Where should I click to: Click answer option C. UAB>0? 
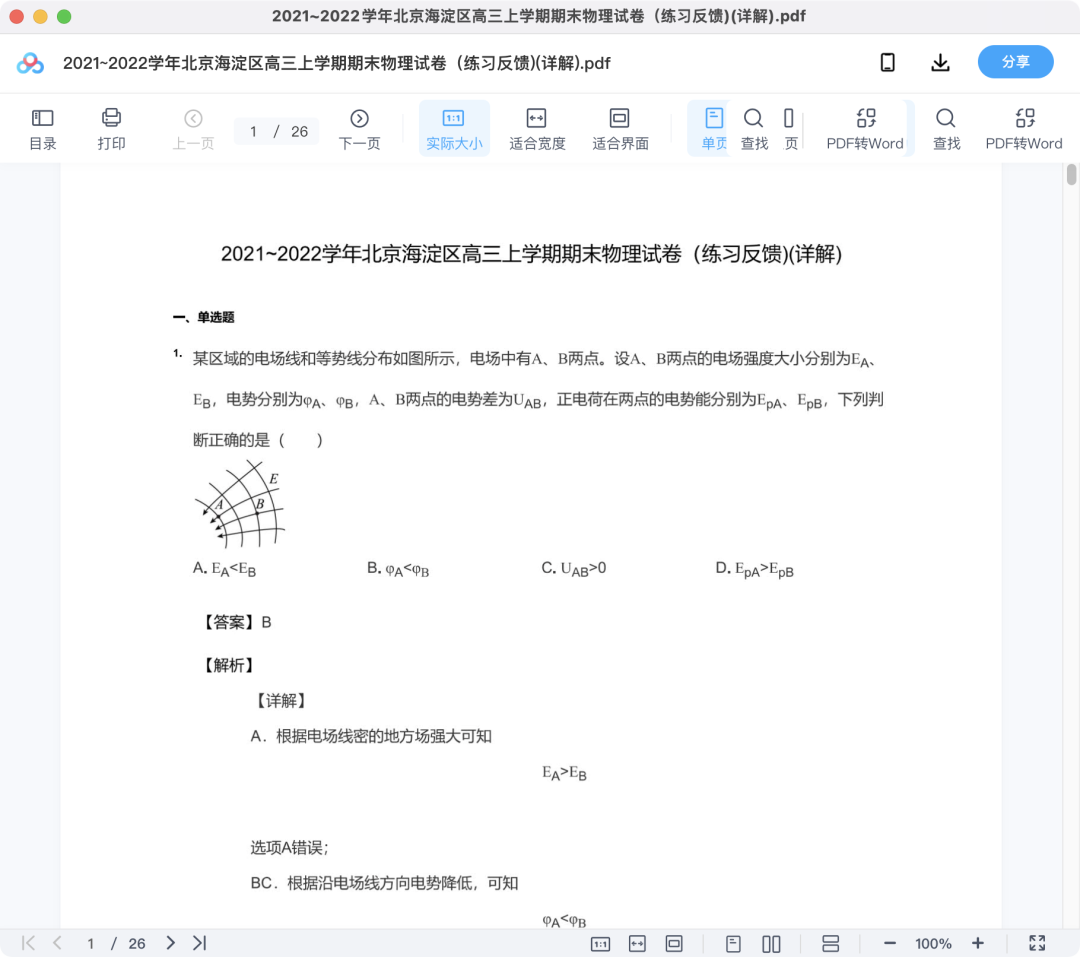574,569
